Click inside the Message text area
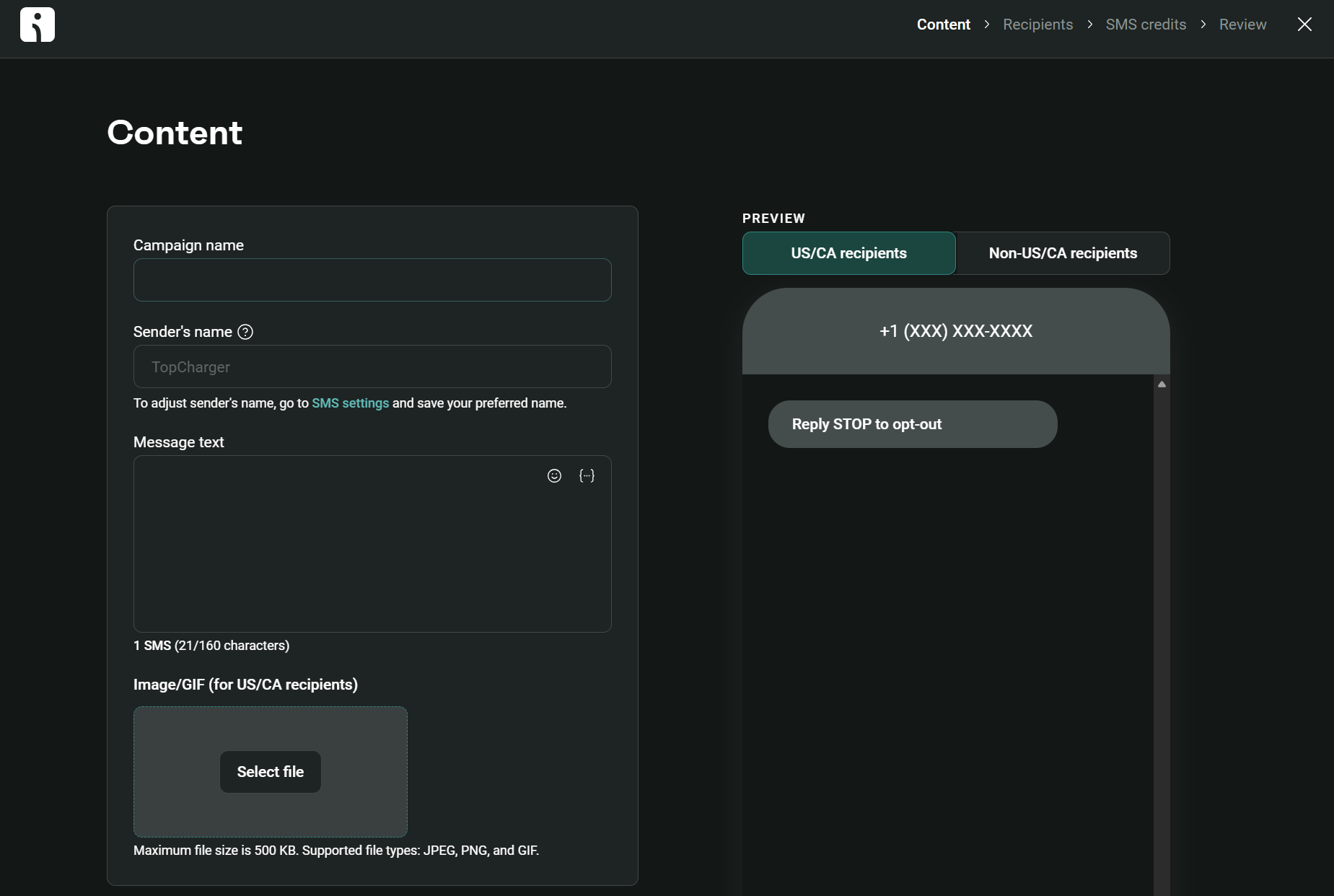The image size is (1334, 896). click(x=372, y=544)
